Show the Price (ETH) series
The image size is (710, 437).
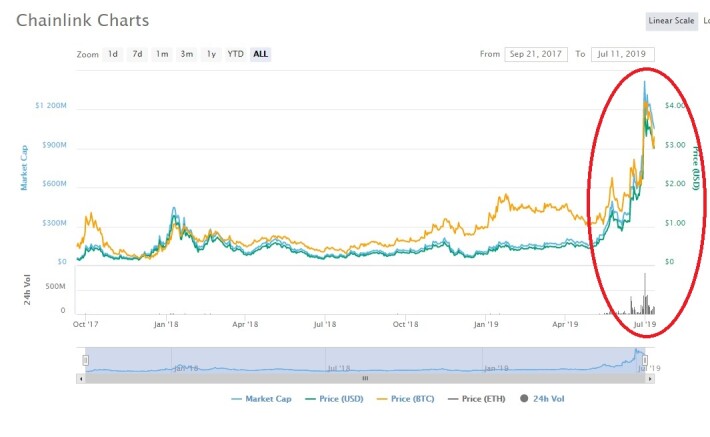click(x=477, y=398)
